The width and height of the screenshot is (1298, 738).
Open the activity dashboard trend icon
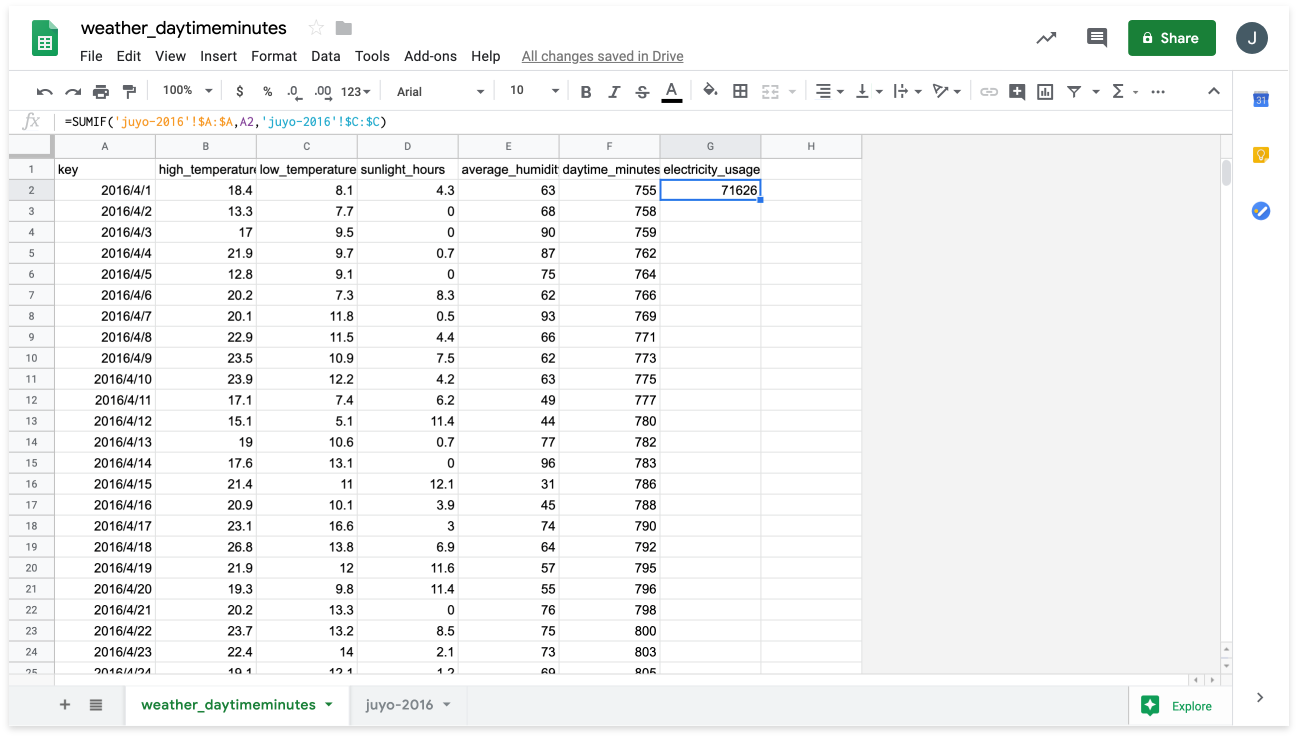(x=1046, y=38)
